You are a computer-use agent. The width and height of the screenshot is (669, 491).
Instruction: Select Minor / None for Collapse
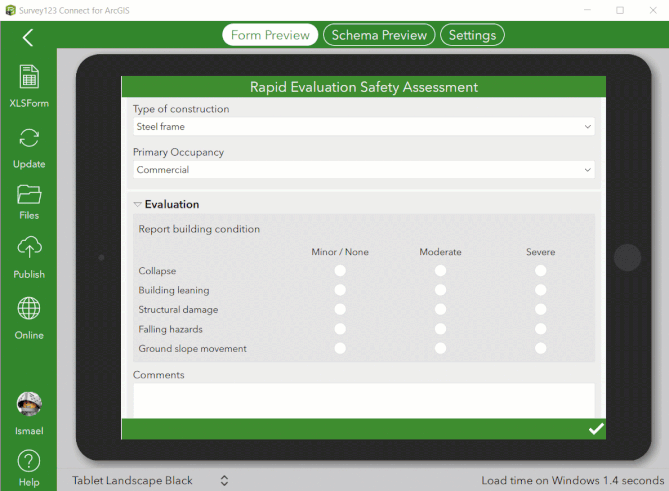click(x=340, y=270)
